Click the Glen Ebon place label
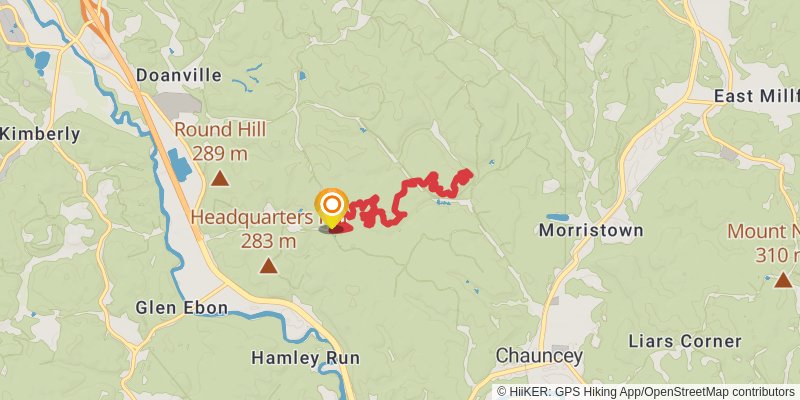The image size is (800, 400). click(182, 308)
